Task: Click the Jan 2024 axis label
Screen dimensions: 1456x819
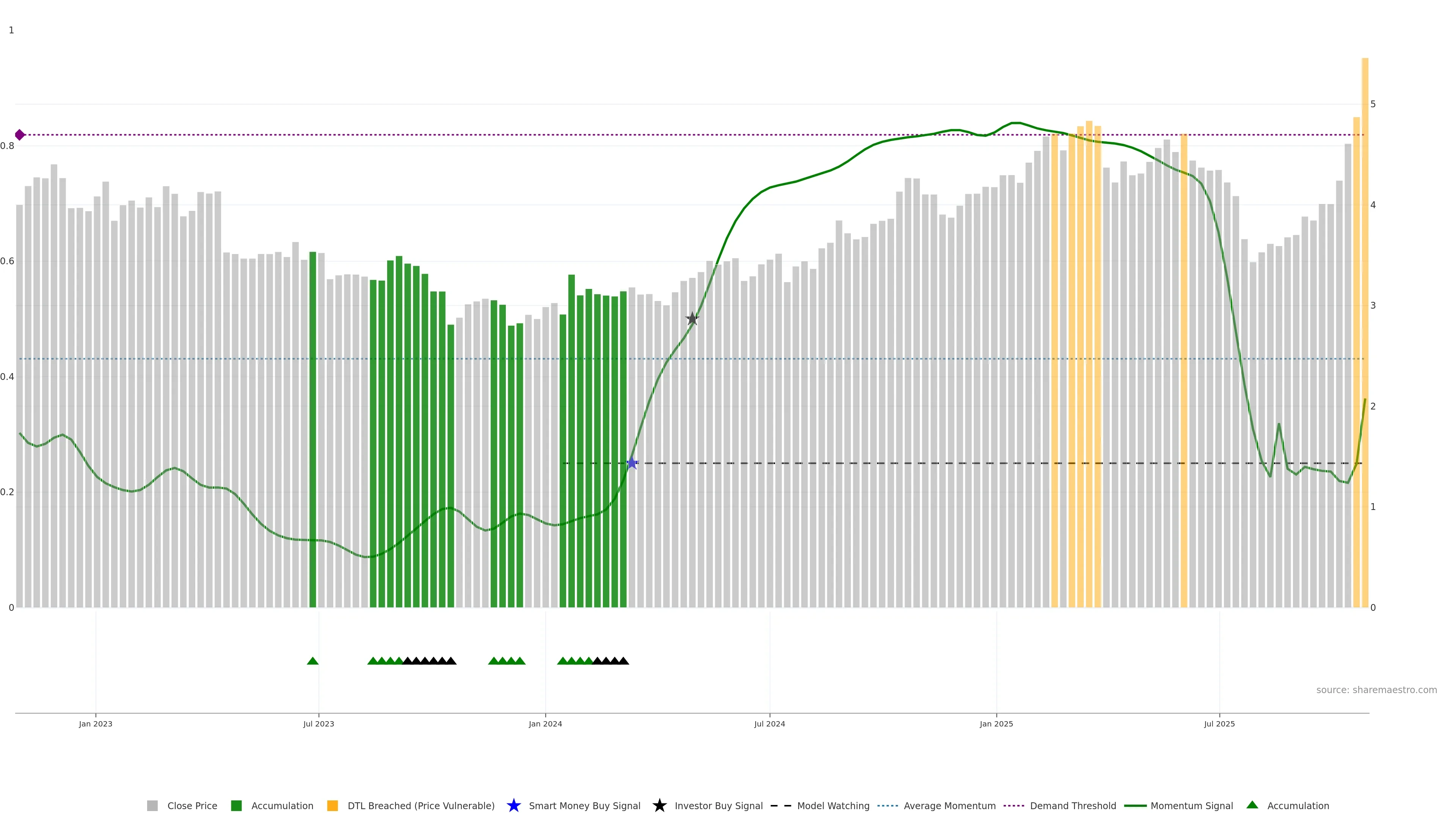Action: point(545,724)
